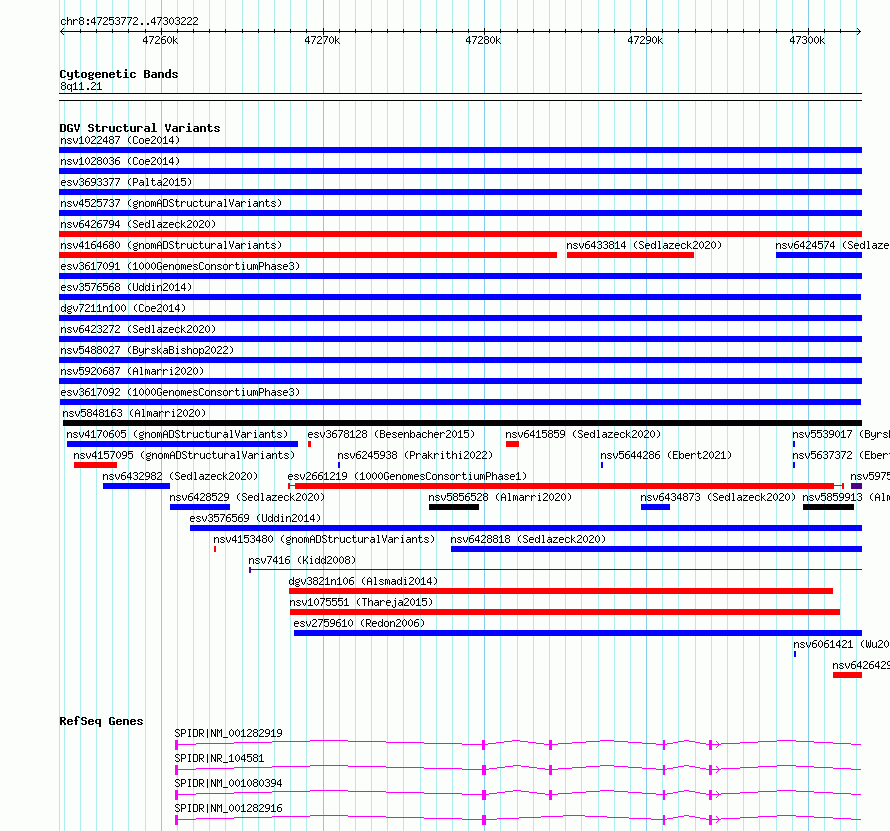Click the chr8:47253772..47303222 coordinate label
This screenshot has height=831, width=890.
click(x=129, y=22)
